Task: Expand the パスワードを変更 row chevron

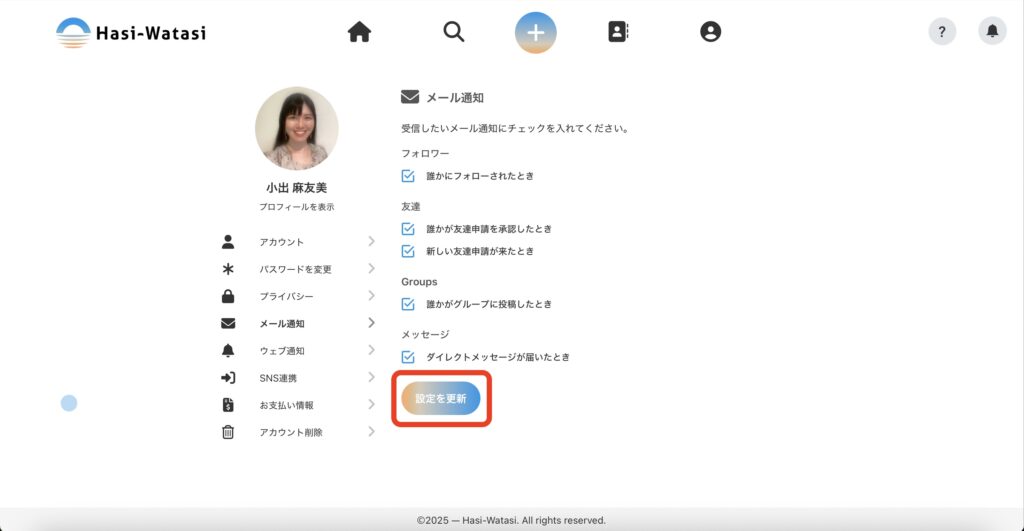Action: tap(371, 268)
